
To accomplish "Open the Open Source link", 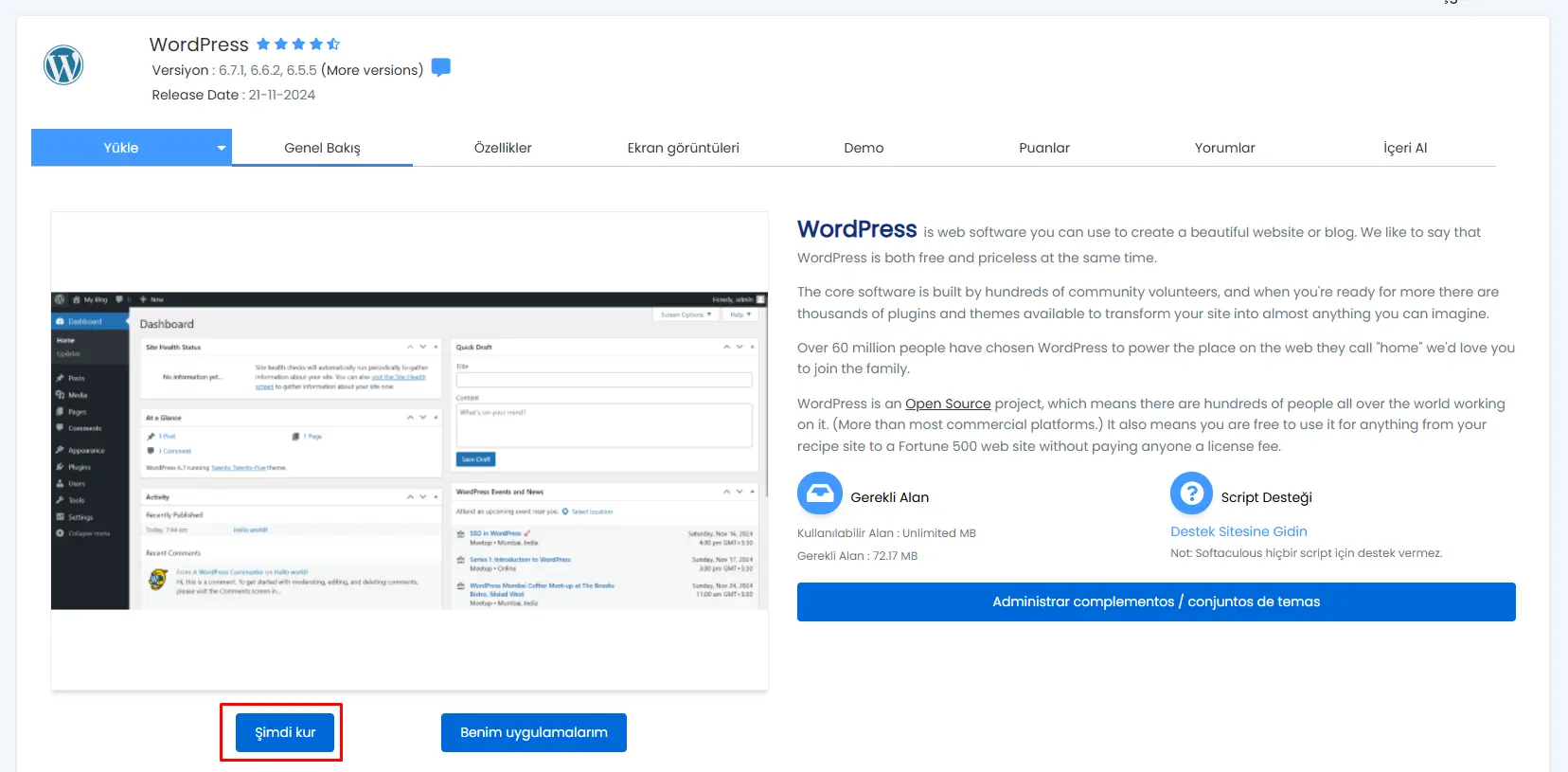I will (x=948, y=404).
